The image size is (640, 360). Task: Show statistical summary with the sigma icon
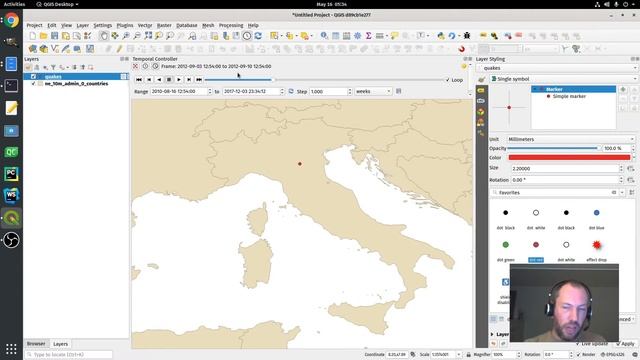coord(368,36)
